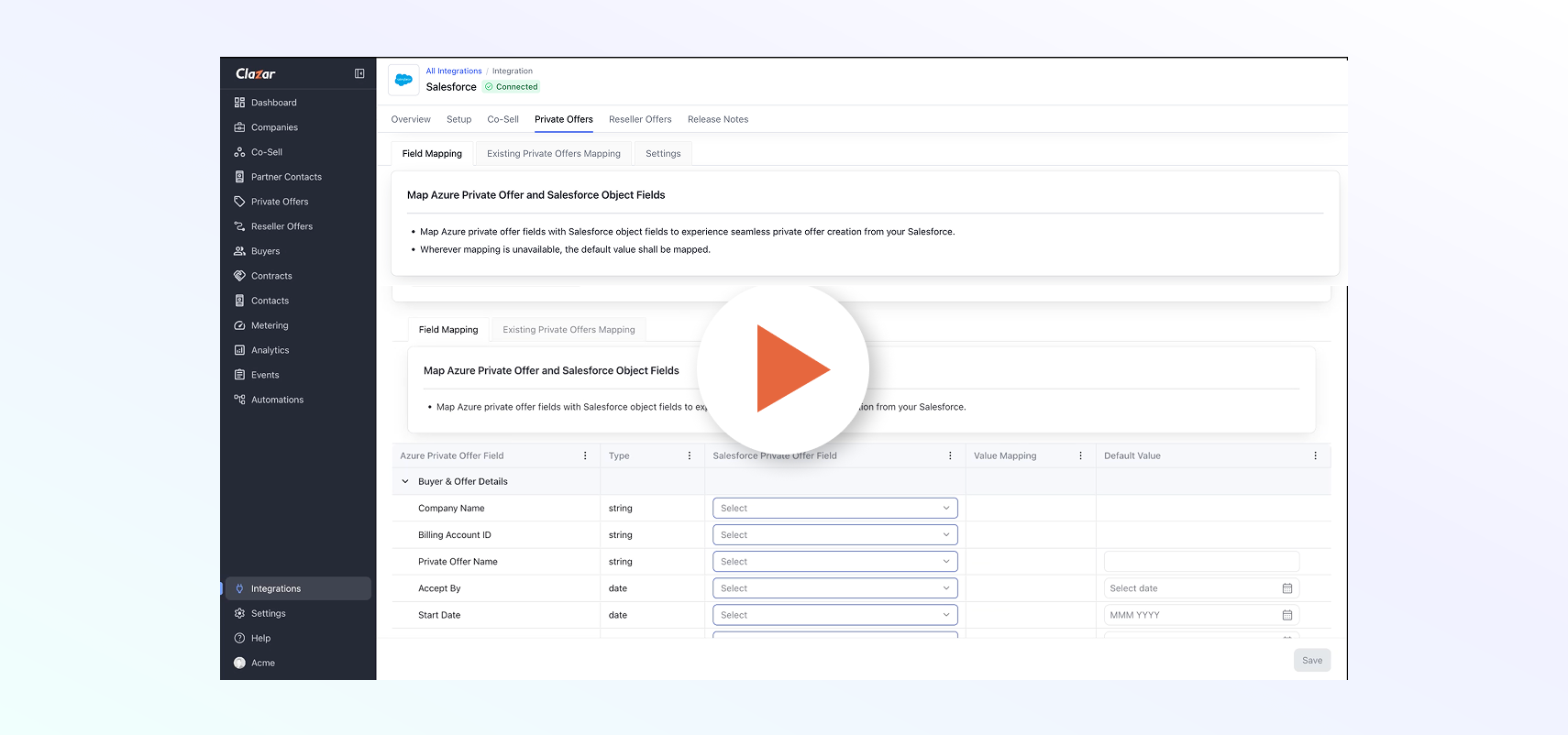Viewport: 1568px width, 735px height.
Task: Open top Existing Private Offers Mapping tab
Action: pos(554,153)
